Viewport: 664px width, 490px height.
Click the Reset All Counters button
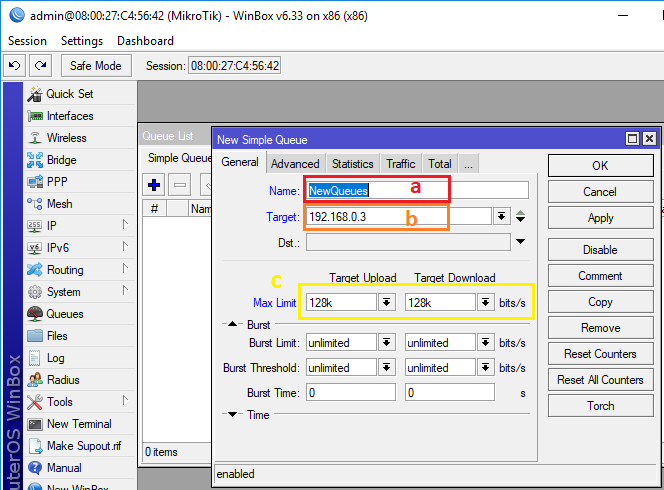tap(600, 379)
